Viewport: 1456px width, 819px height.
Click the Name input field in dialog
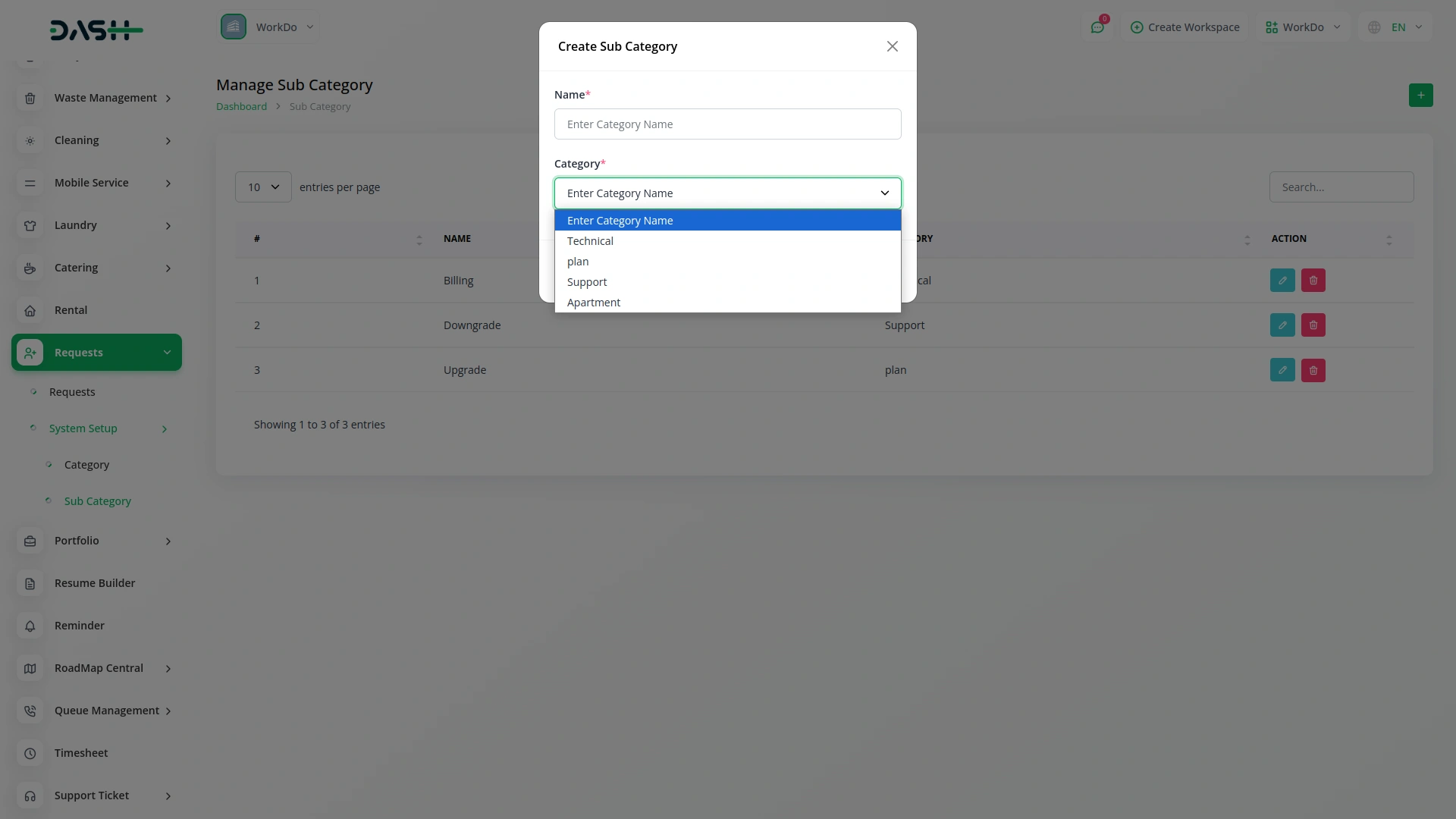point(727,124)
